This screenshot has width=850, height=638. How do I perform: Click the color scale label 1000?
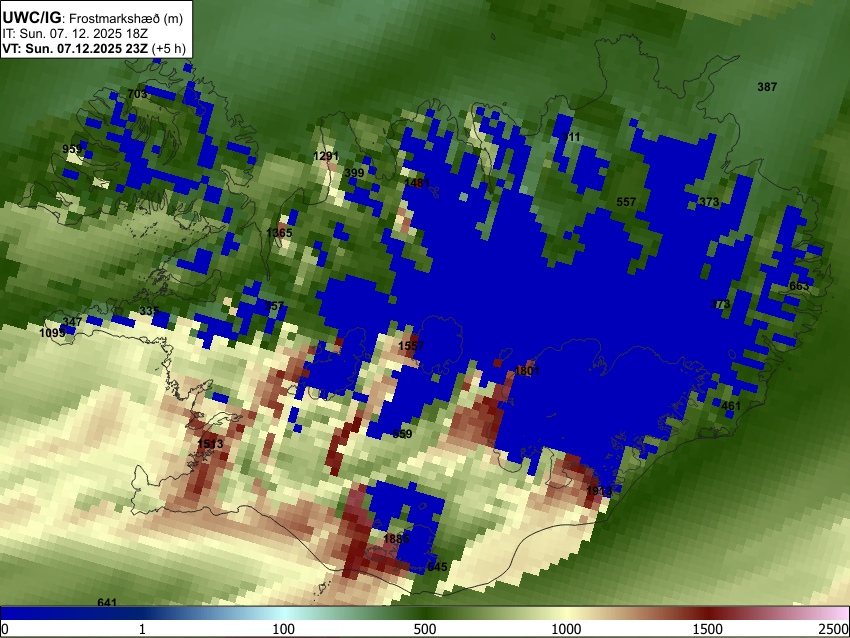coord(566,629)
